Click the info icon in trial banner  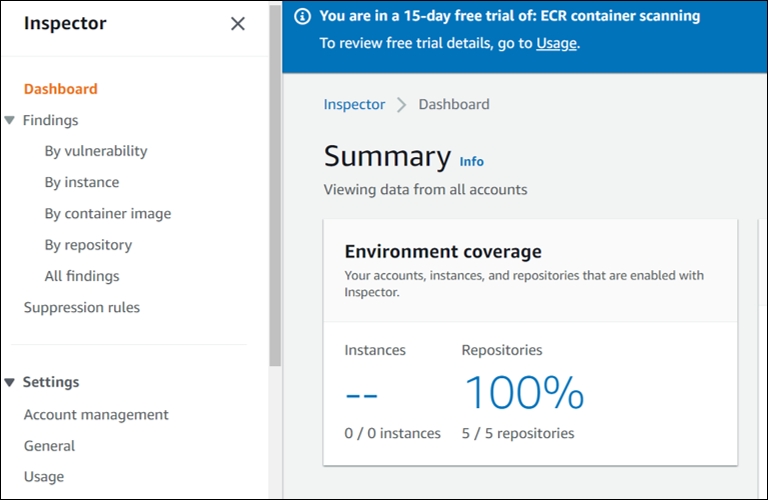[x=303, y=17]
